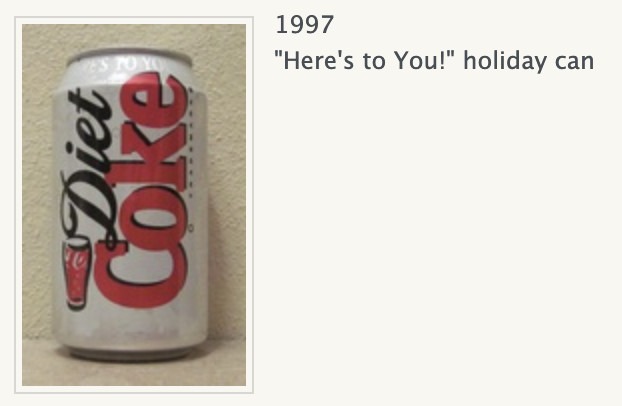622x406 pixels.
Task: Click the word "can" in the caption
Action: coord(574,63)
